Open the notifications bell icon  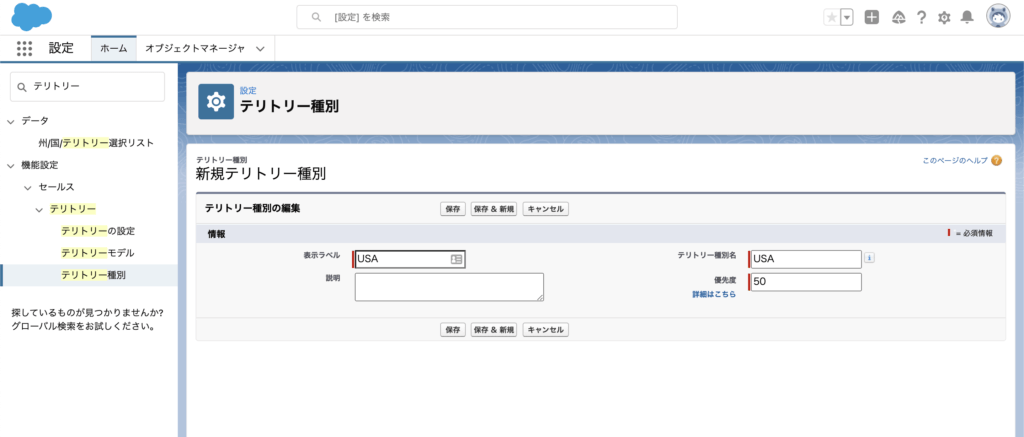pyautogui.click(x=967, y=17)
